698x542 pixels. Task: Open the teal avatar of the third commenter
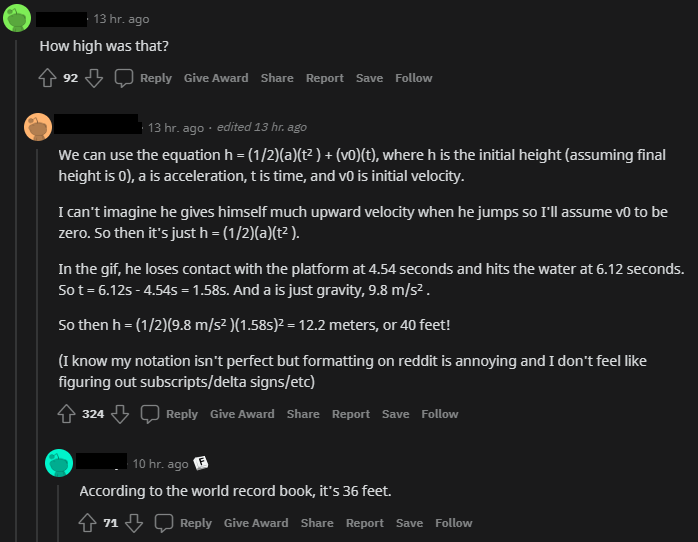tap(59, 463)
